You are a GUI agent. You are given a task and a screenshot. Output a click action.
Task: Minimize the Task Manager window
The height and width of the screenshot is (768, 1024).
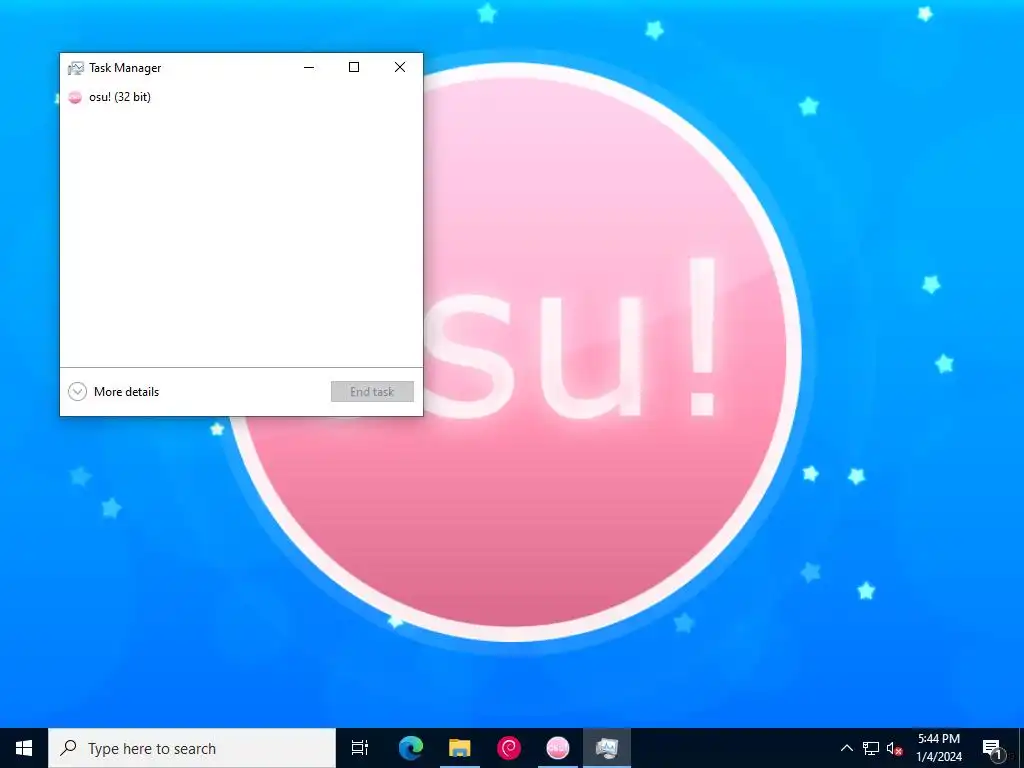(309, 67)
